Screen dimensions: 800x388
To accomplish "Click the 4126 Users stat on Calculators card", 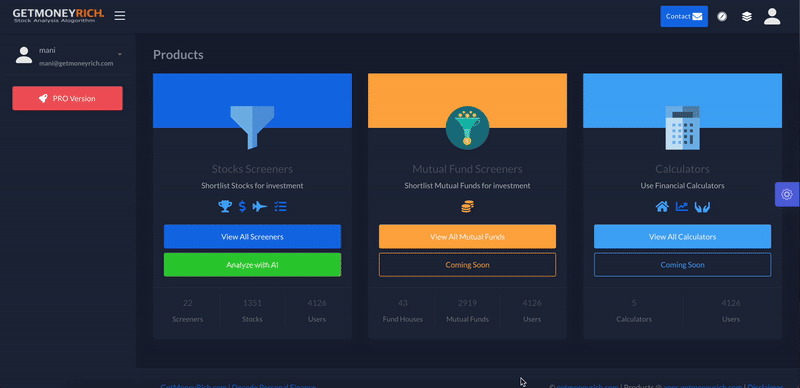I will (x=731, y=311).
